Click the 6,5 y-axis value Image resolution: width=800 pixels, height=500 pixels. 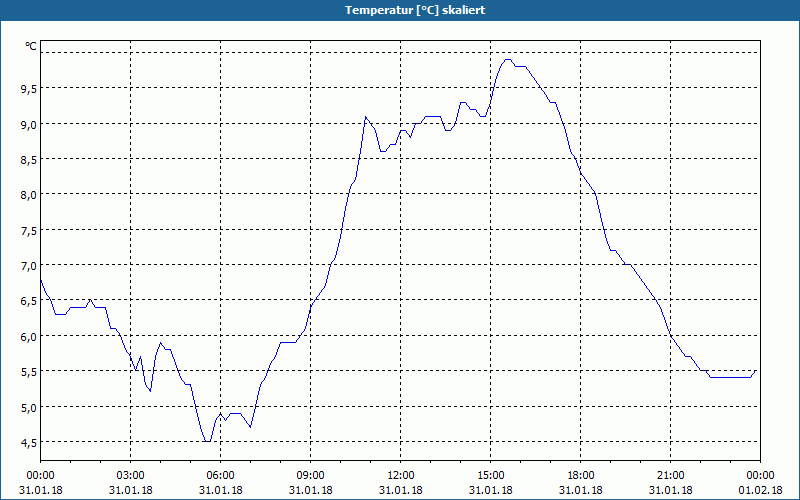(x=28, y=301)
